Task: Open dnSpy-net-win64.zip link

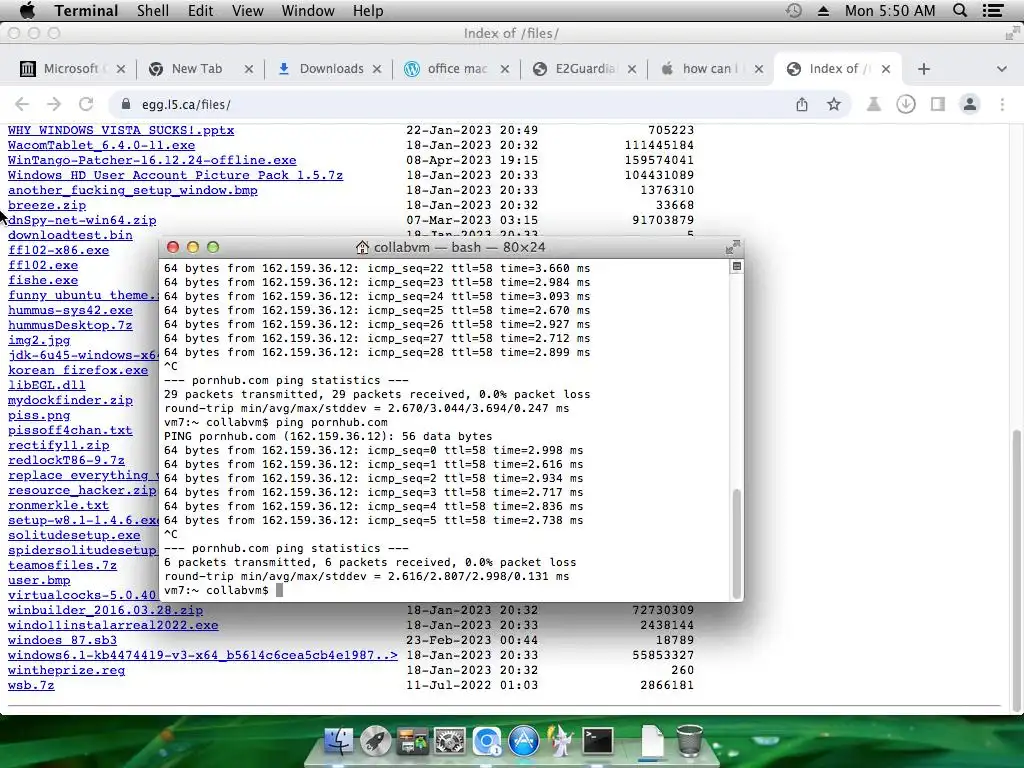Action: click(x=82, y=220)
